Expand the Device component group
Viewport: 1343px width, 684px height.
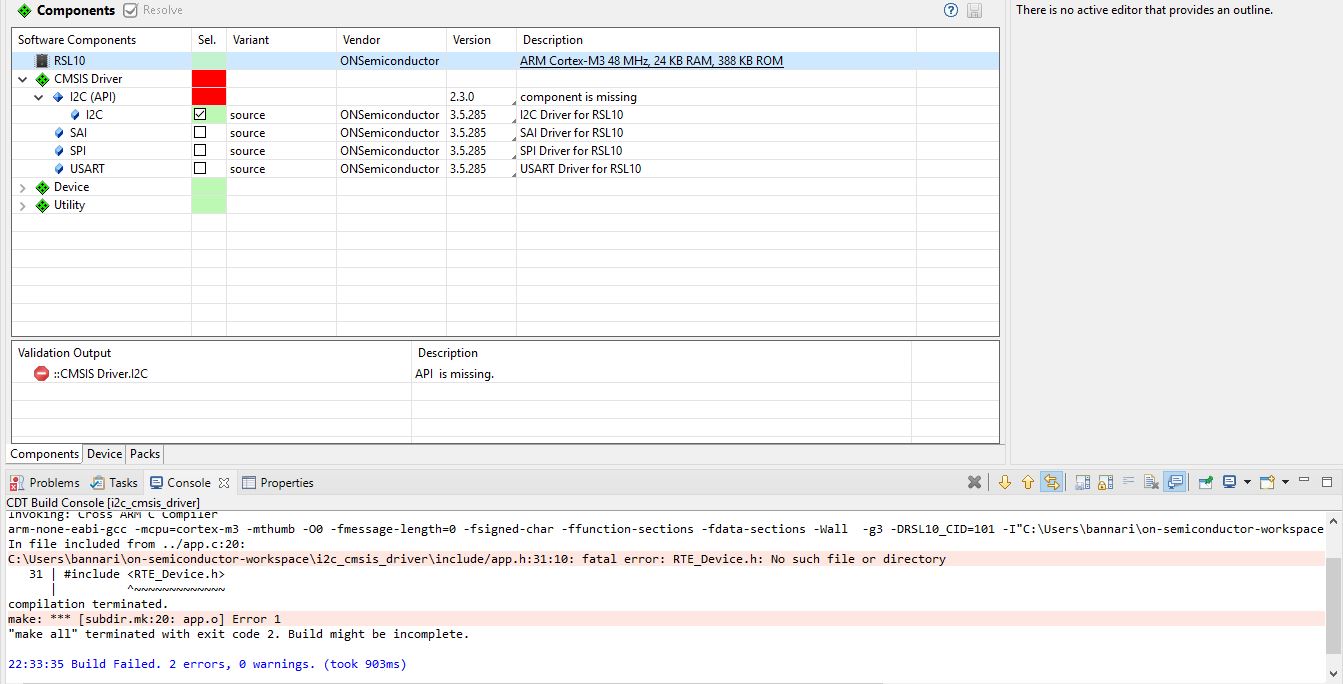point(23,187)
